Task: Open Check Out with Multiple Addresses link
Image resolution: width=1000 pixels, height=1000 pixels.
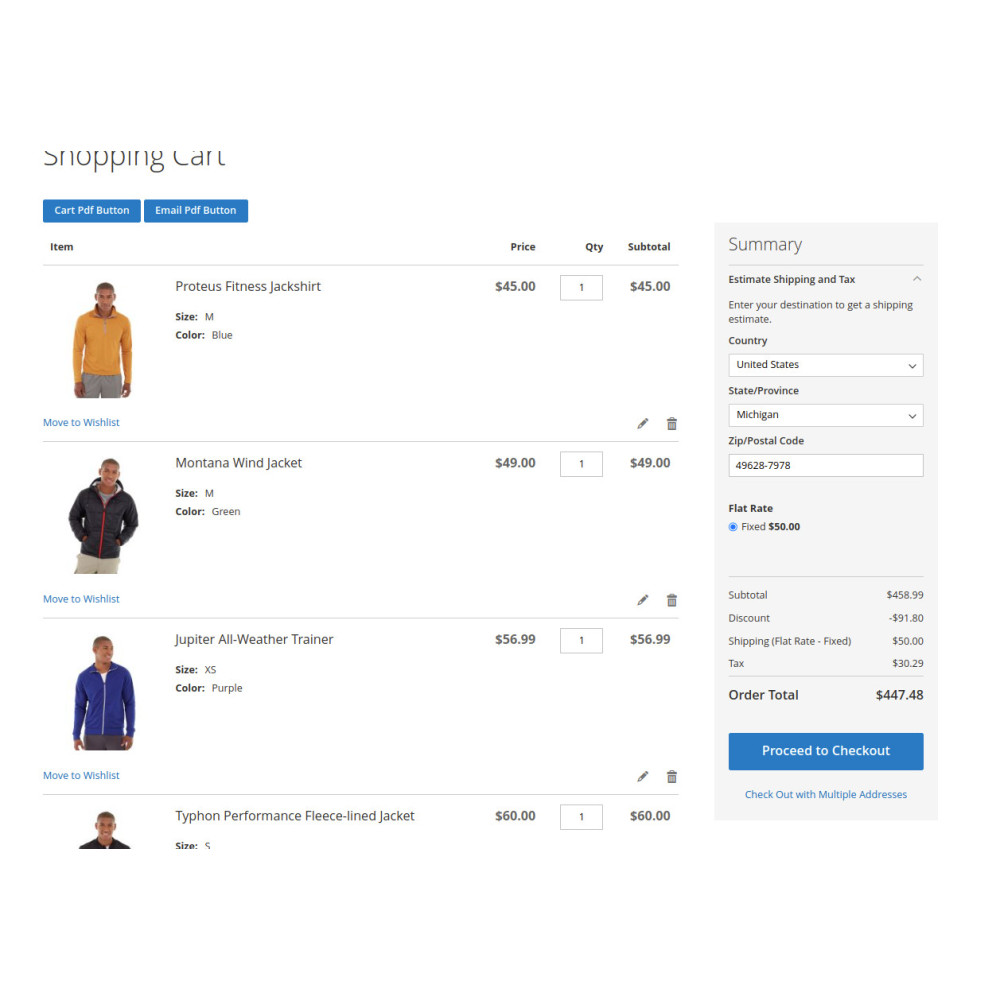Action: click(825, 795)
